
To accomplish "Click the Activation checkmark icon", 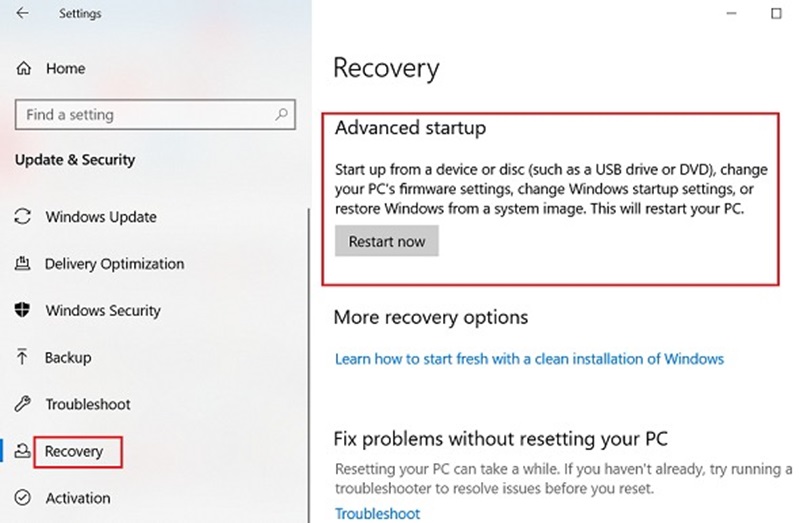I will point(24,498).
